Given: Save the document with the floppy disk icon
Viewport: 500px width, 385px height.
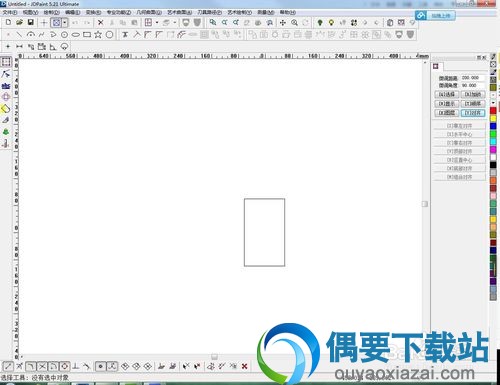Looking at the screenshot, I should (x=31, y=22).
